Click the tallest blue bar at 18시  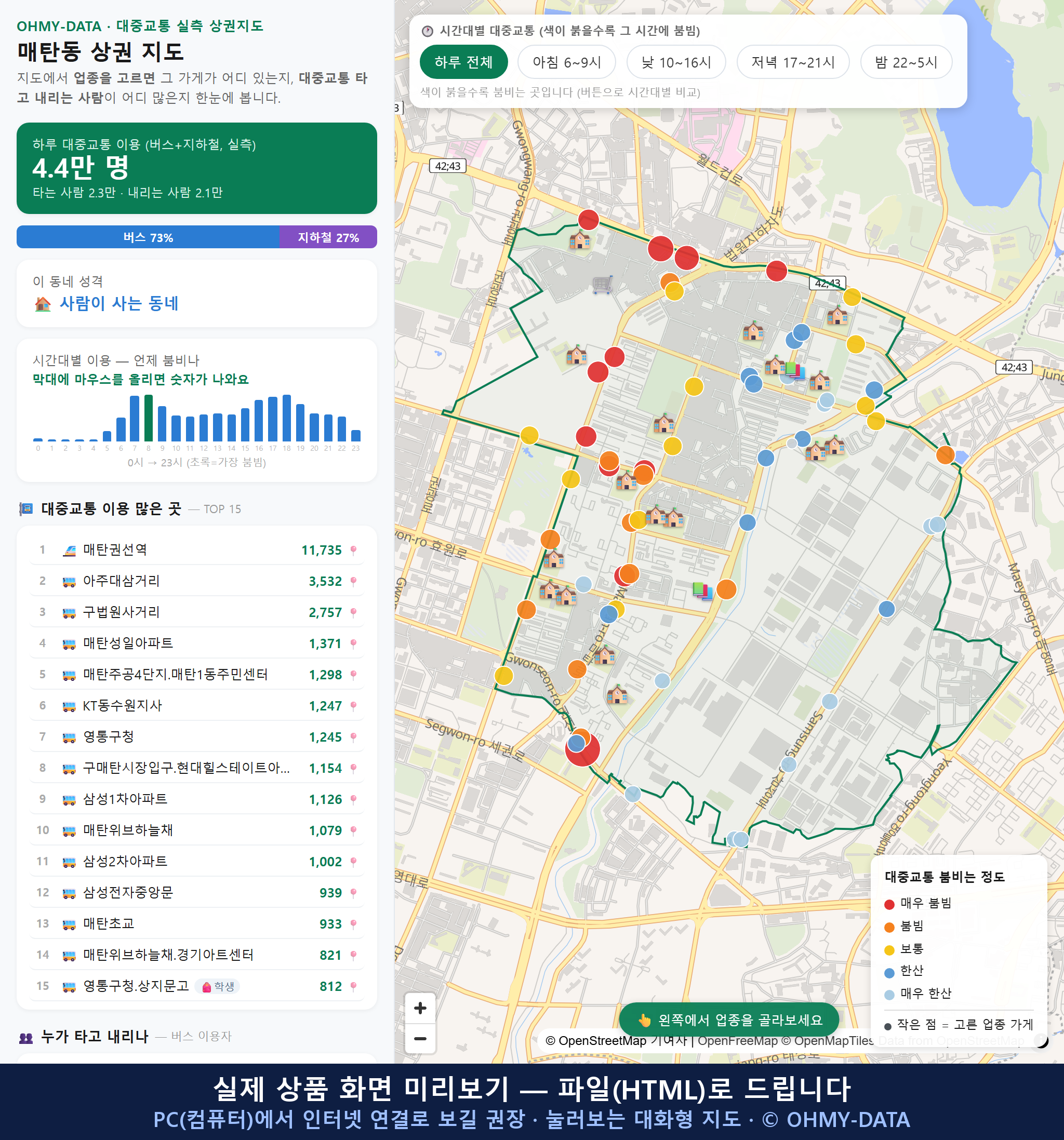287,418
